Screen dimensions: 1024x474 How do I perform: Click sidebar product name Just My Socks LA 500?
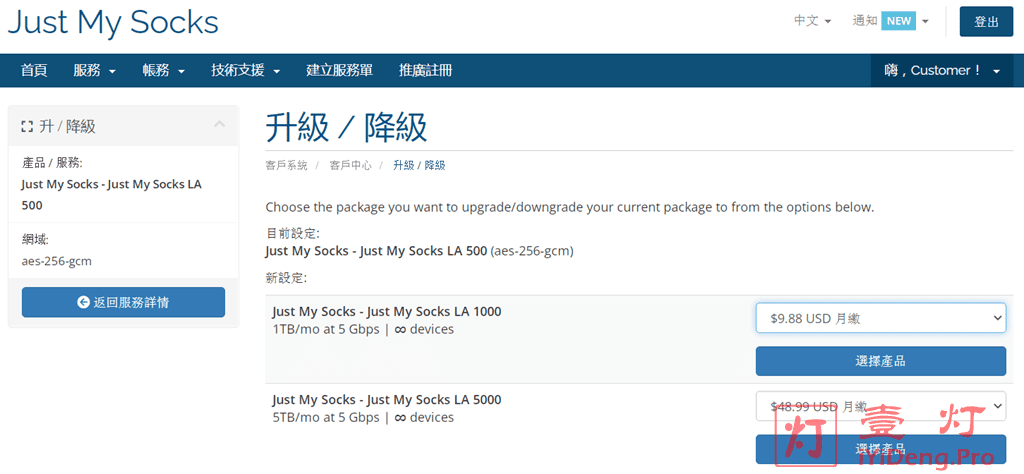click(112, 195)
